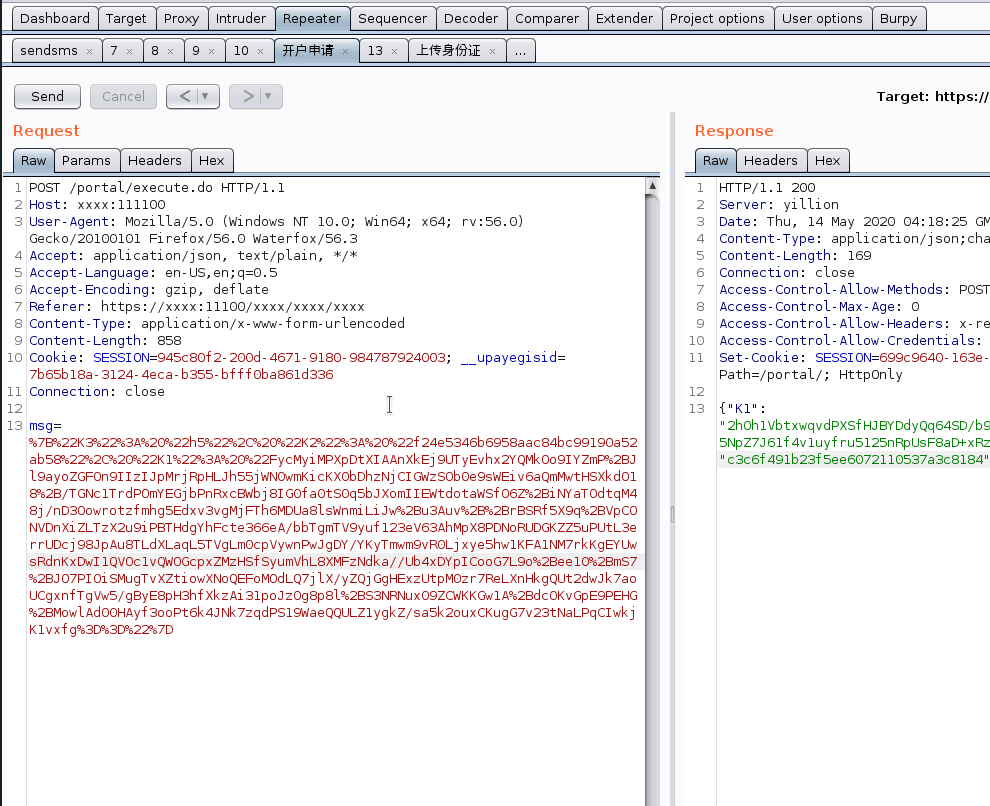Select the Repeater tab
Viewport: 990px width, 806px height.
312,18
